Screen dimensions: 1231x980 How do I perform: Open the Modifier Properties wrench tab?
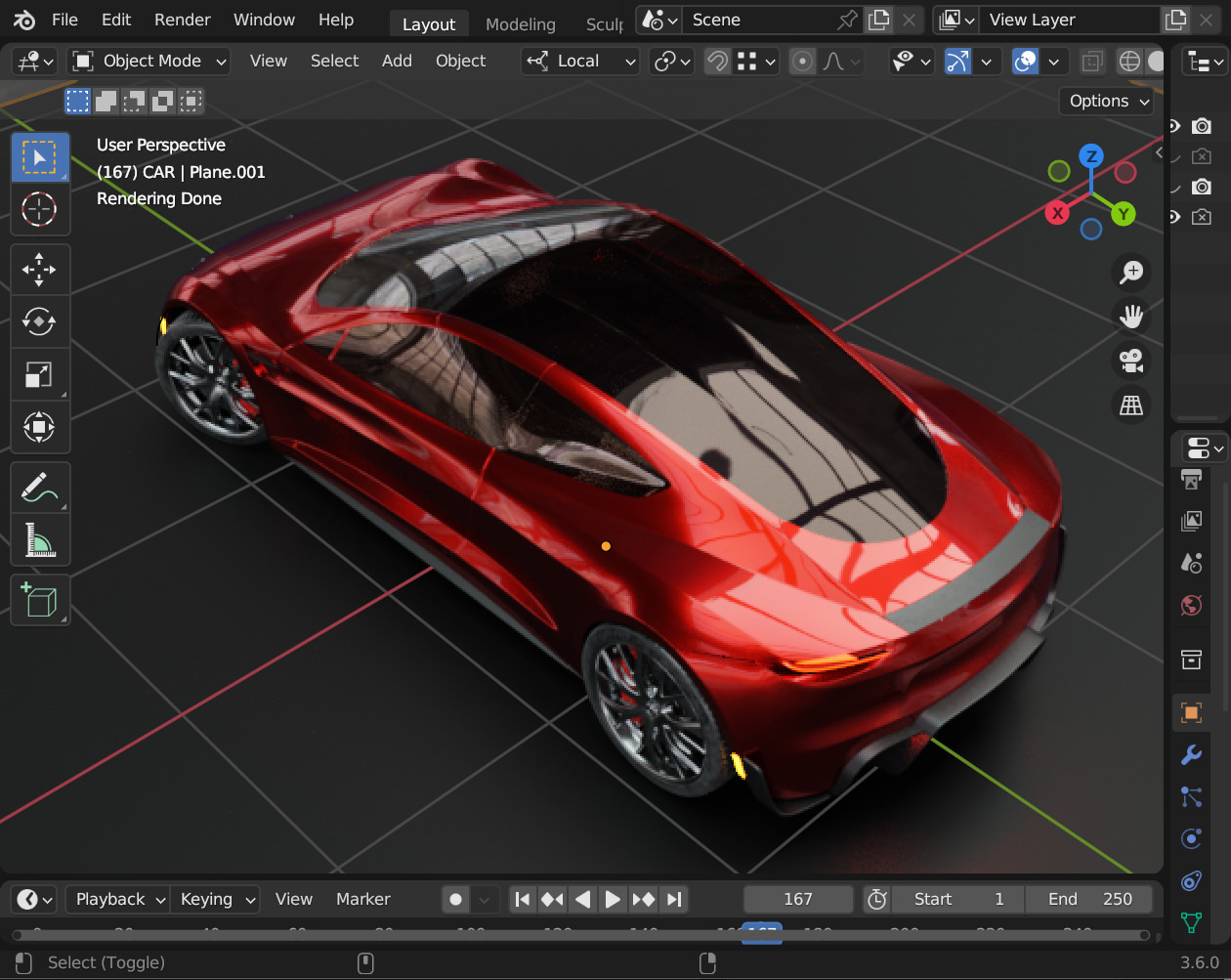[1191, 754]
